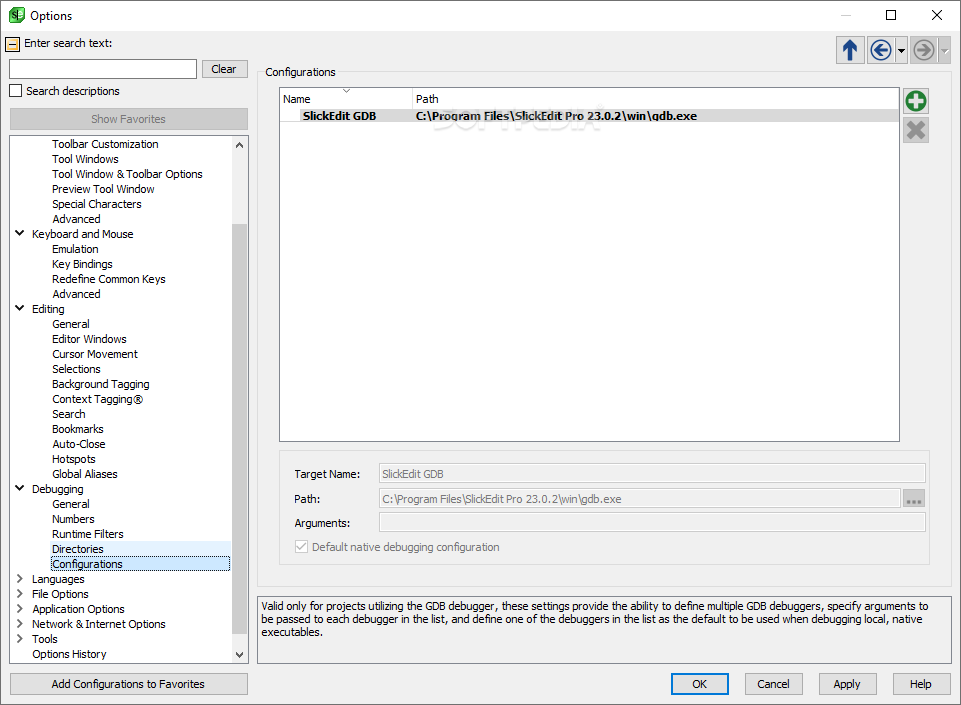Go up one level with blue up arrow
The width and height of the screenshot is (961, 705).
pyautogui.click(x=849, y=50)
